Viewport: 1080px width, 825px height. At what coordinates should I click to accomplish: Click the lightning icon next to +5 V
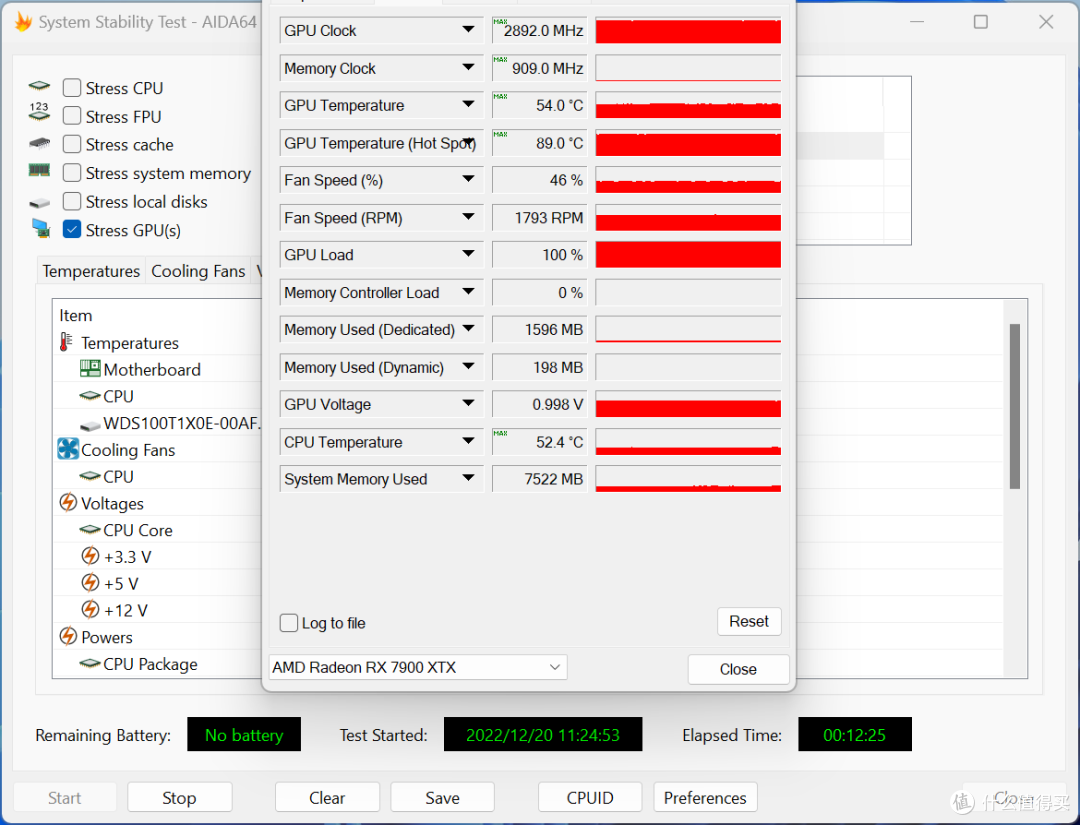click(90, 583)
